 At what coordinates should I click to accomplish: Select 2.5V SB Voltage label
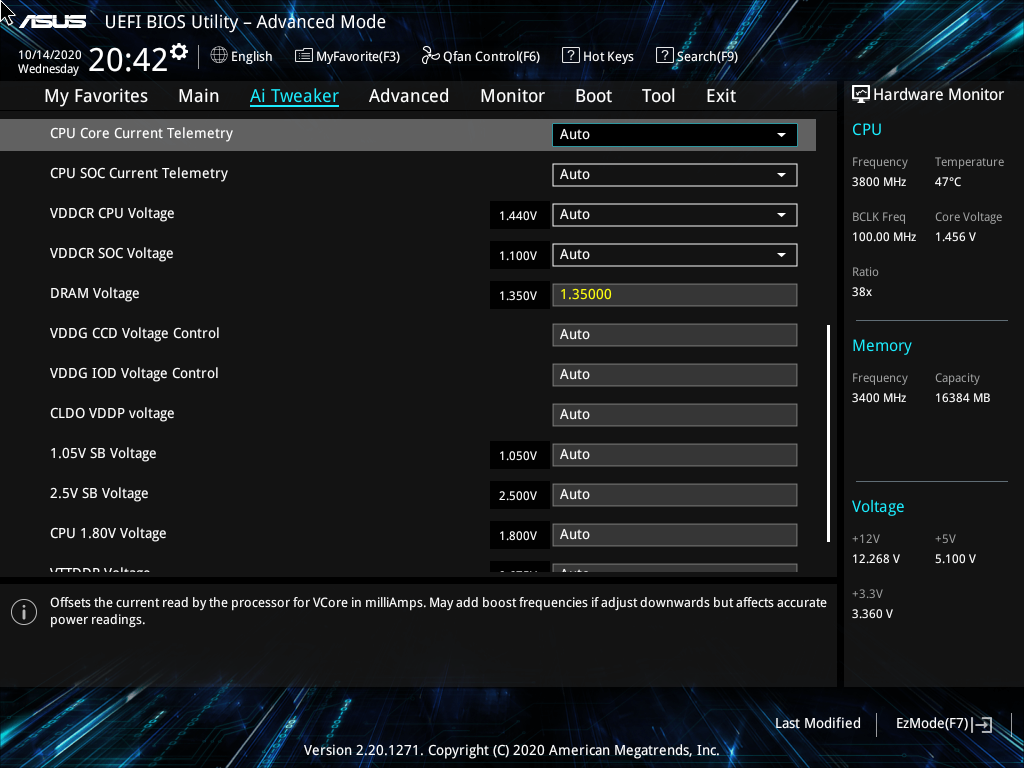click(99, 494)
